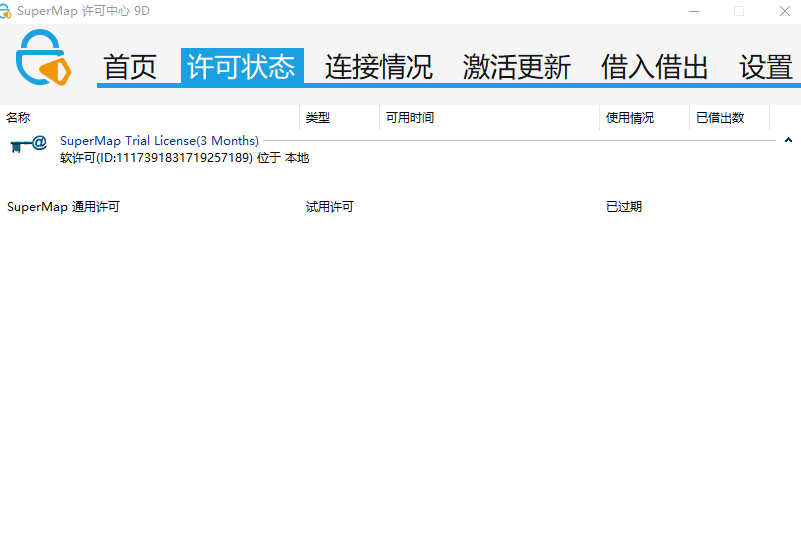801x556 pixels.
Task: Switch to the 连接情况 tab
Action: point(378,67)
